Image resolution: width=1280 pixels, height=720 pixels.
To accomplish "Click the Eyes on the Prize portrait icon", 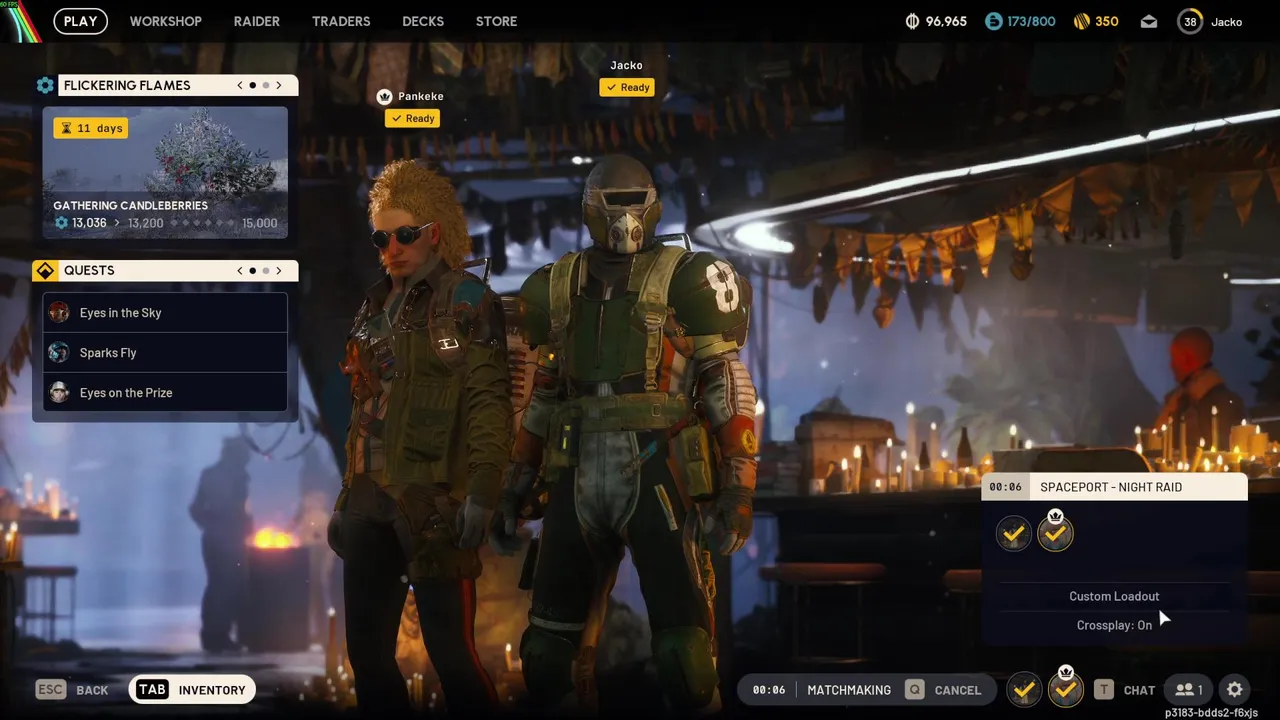I will click(59, 393).
